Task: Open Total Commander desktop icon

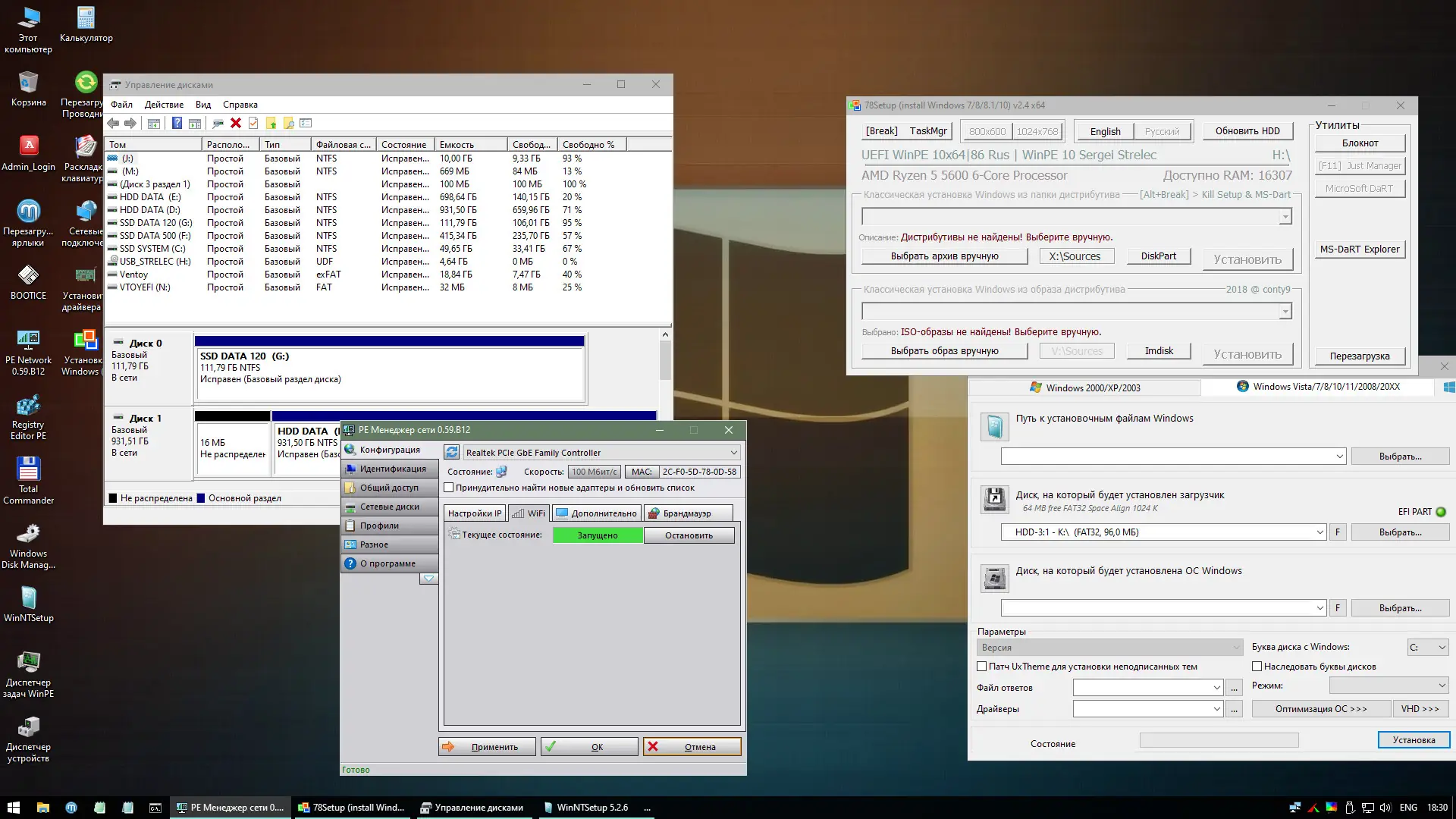Action: click(x=28, y=469)
